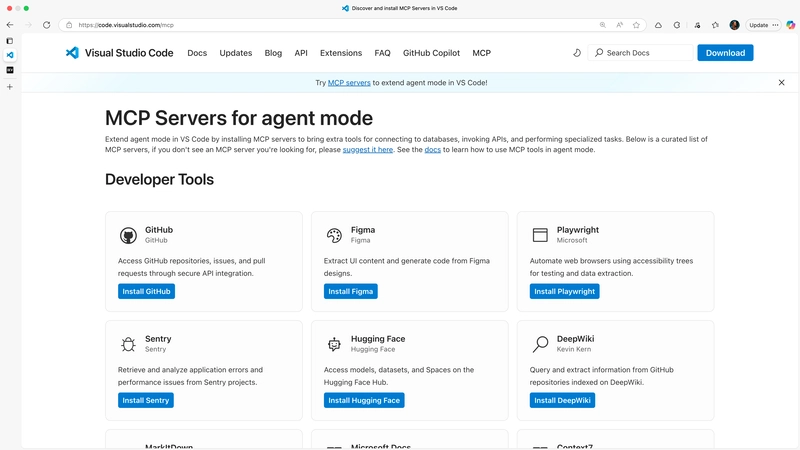Click the search magnifier icon in Search Docs
The height and width of the screenshot is (450, 800).
tap(599, 53)
